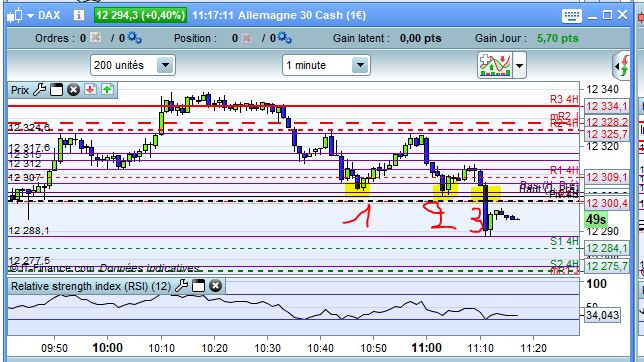
Task: Click the 12 288,1 level text on chart
Action: pyautogui.click(x=29, y=231)
